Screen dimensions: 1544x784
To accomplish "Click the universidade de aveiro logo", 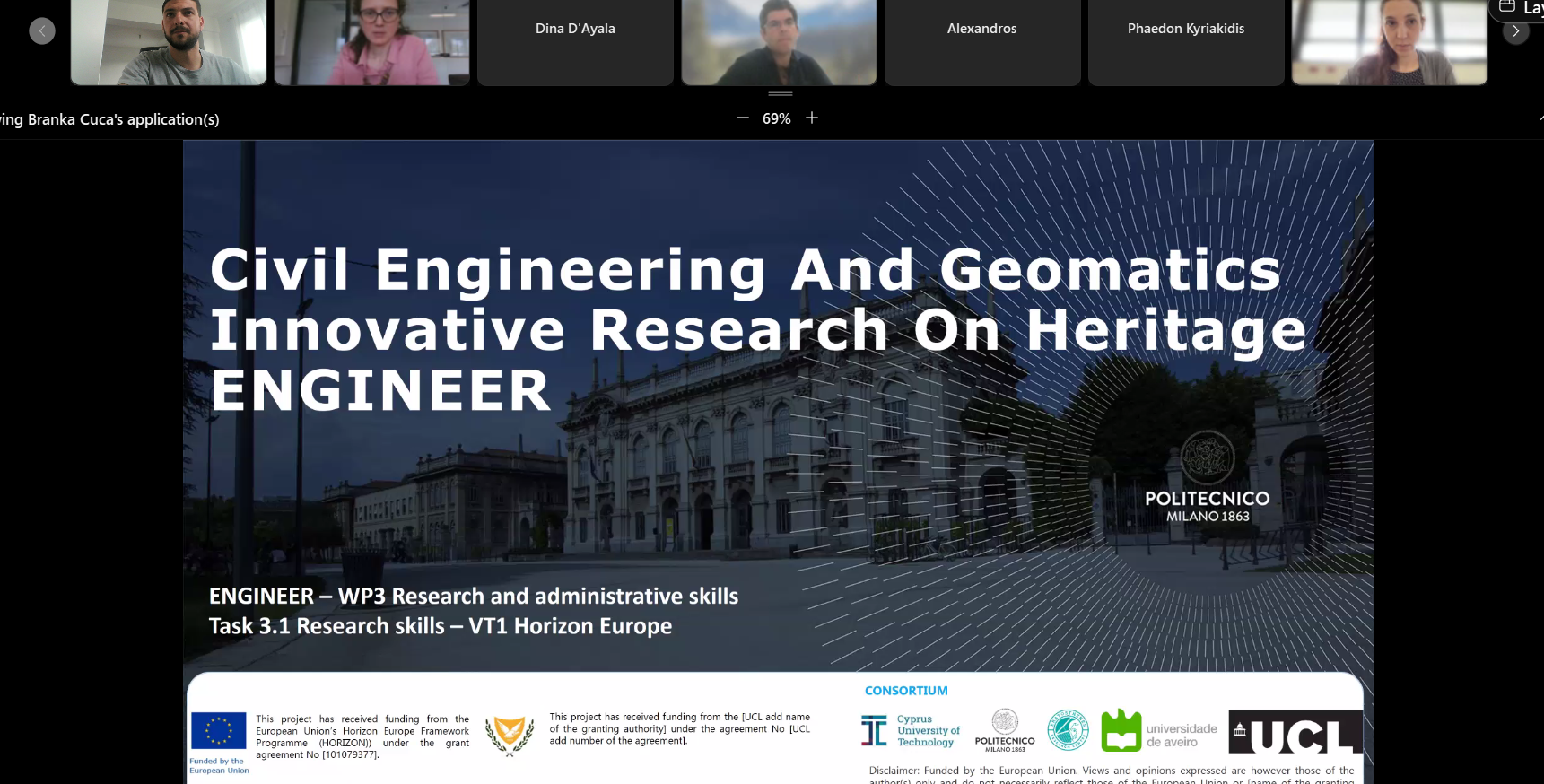I will pos(1159,731).
